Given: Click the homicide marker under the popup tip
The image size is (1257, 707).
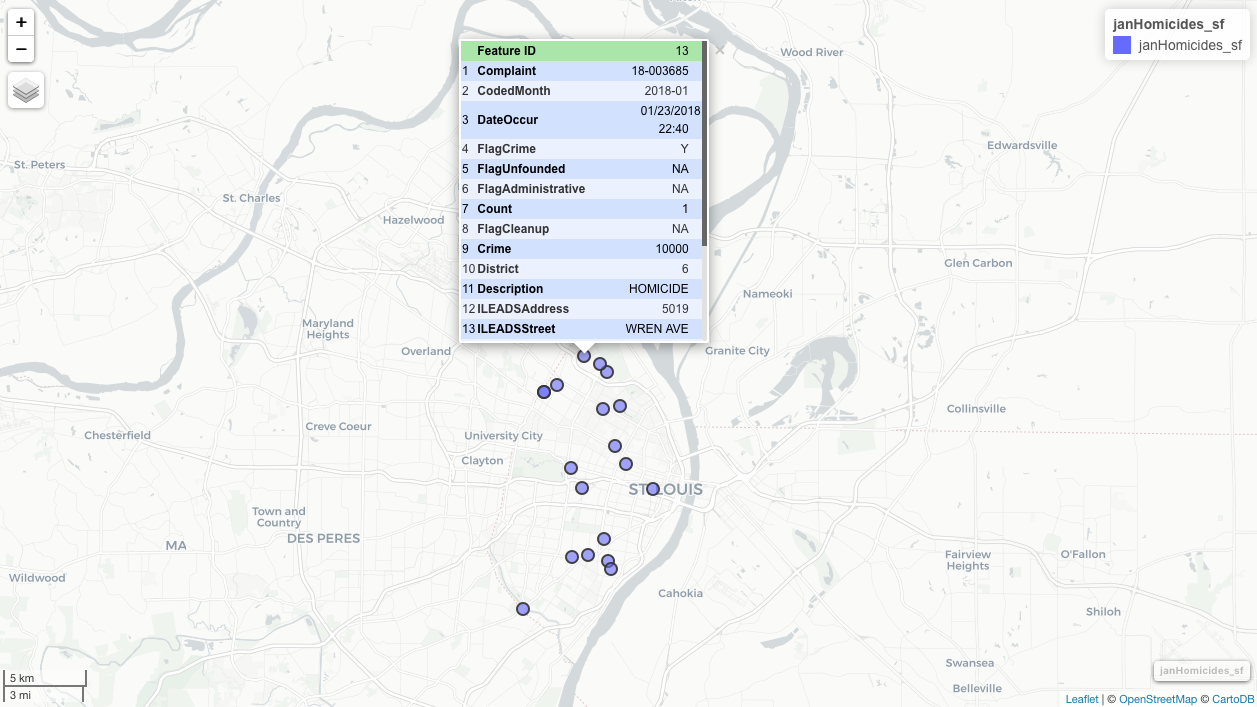Looking at the screenshot, I should (x=584, y=356).
